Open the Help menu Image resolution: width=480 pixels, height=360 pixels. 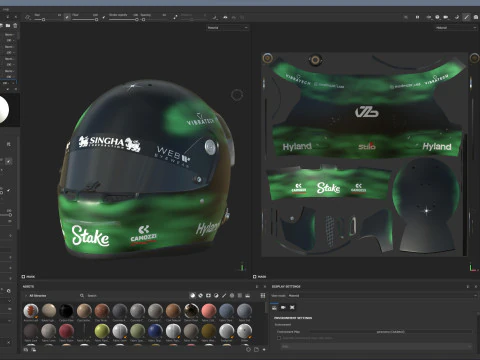click(x=6, y=9)
